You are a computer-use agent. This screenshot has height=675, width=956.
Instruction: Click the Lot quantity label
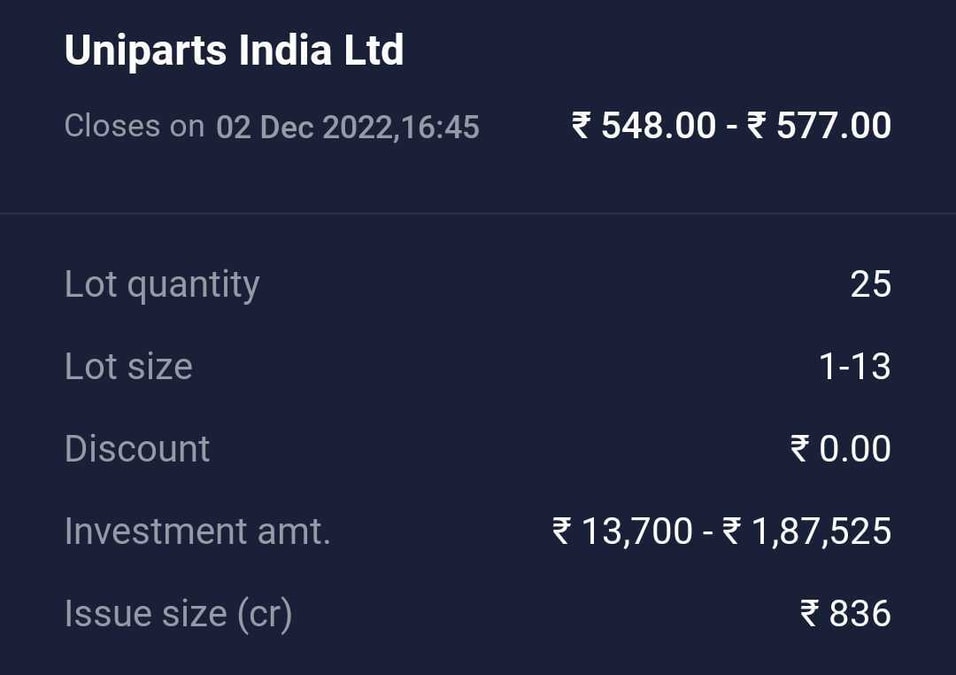[161, 284]
